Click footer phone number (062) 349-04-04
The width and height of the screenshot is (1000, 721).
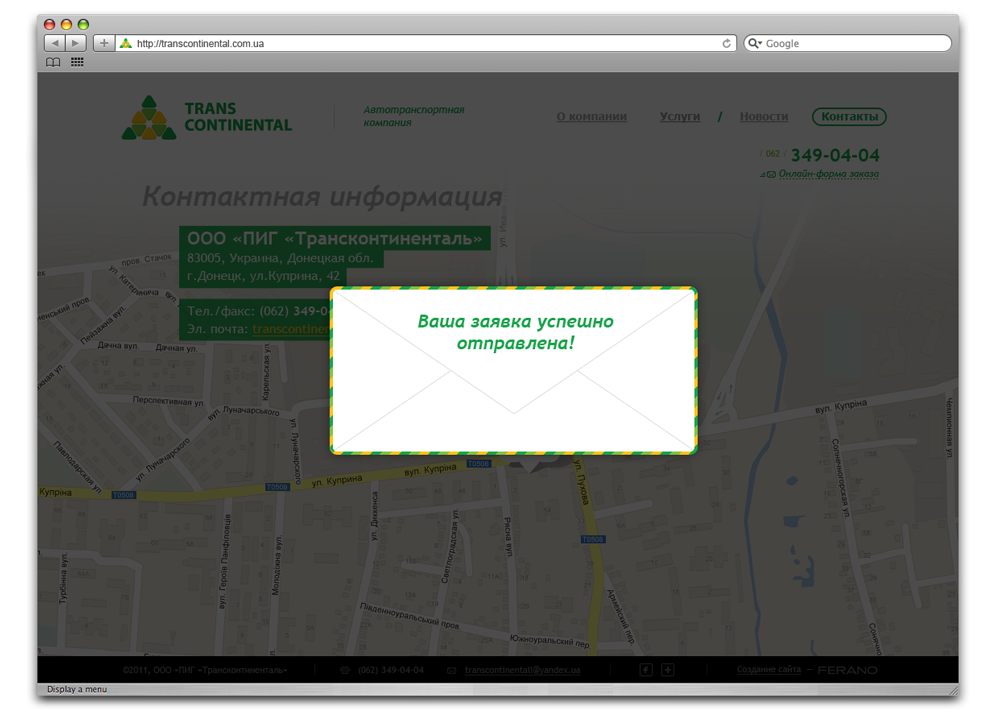391,670
